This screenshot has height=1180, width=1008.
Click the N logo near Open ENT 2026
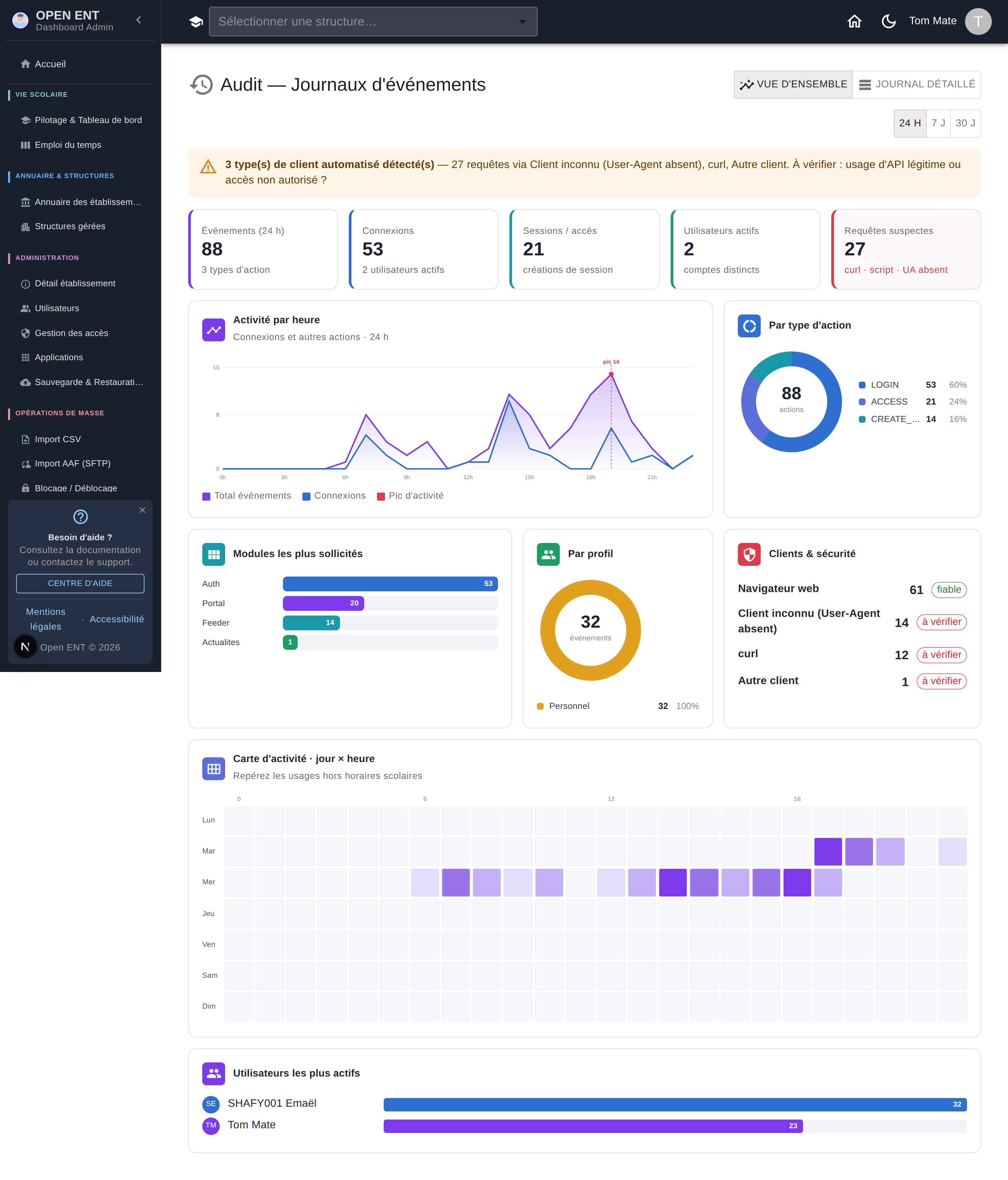(x=25, y=647)
